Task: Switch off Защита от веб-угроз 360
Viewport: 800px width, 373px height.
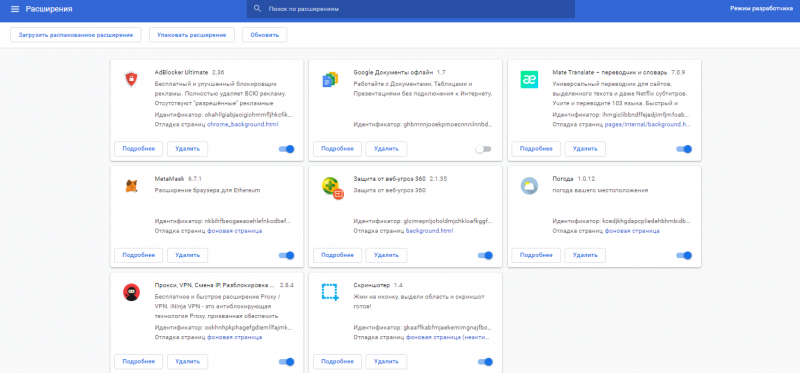Action: [485, 255]
